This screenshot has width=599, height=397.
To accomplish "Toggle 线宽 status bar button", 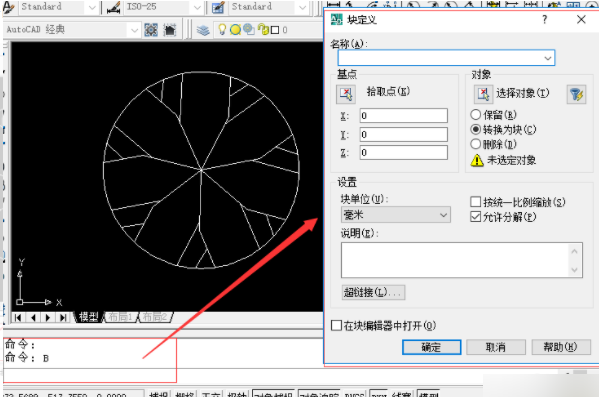I will 401,394.
